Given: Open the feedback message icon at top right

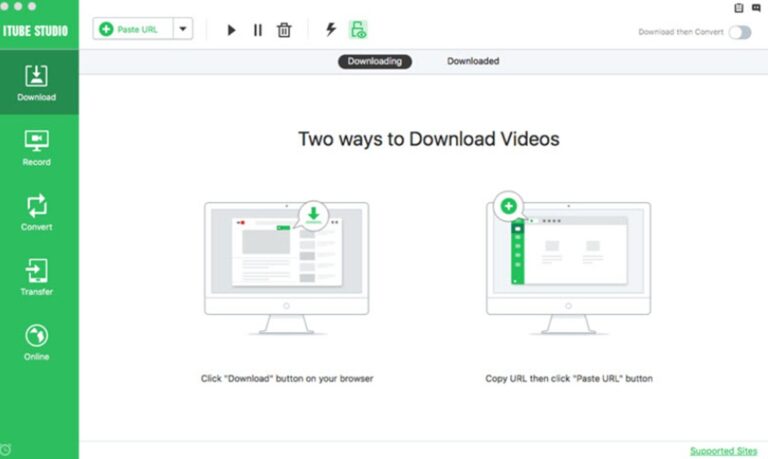Looking at the screenshot, I should click(x=756, y=7).
